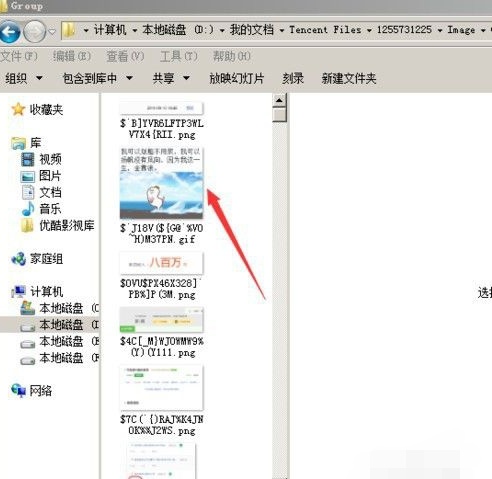
Task: Select 计算机 in navigation pane
Action: (x=46, y=292)
